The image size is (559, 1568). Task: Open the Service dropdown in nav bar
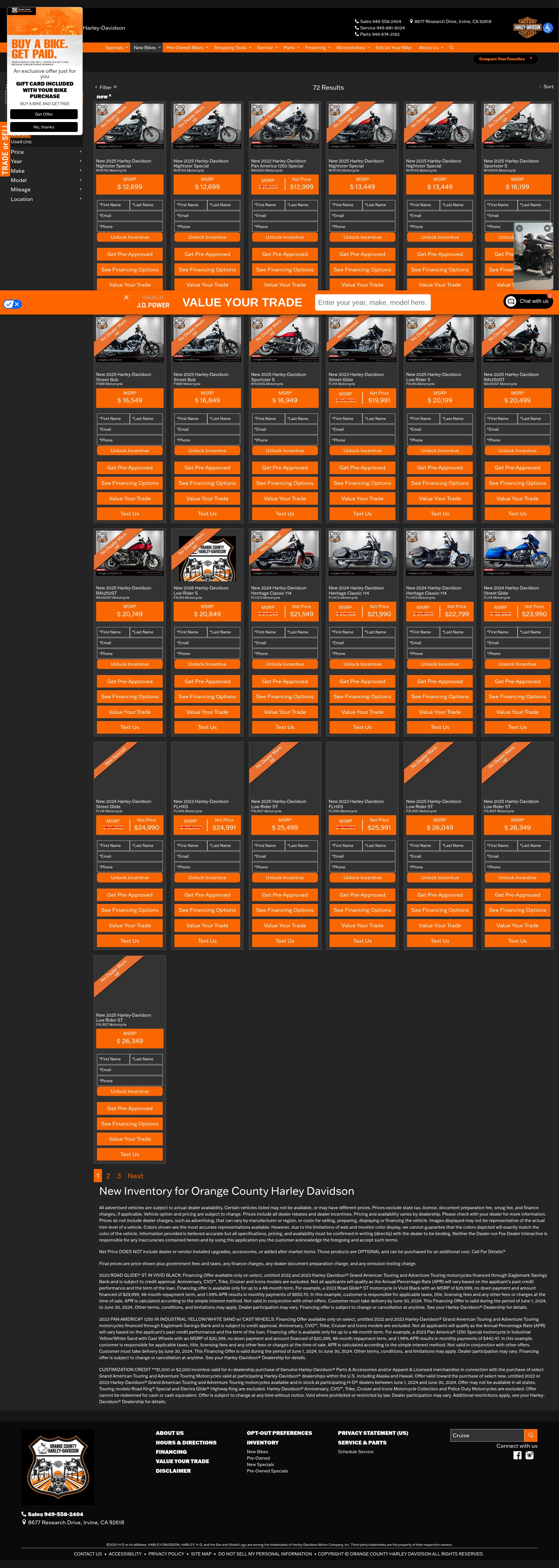tap(267, 47)
